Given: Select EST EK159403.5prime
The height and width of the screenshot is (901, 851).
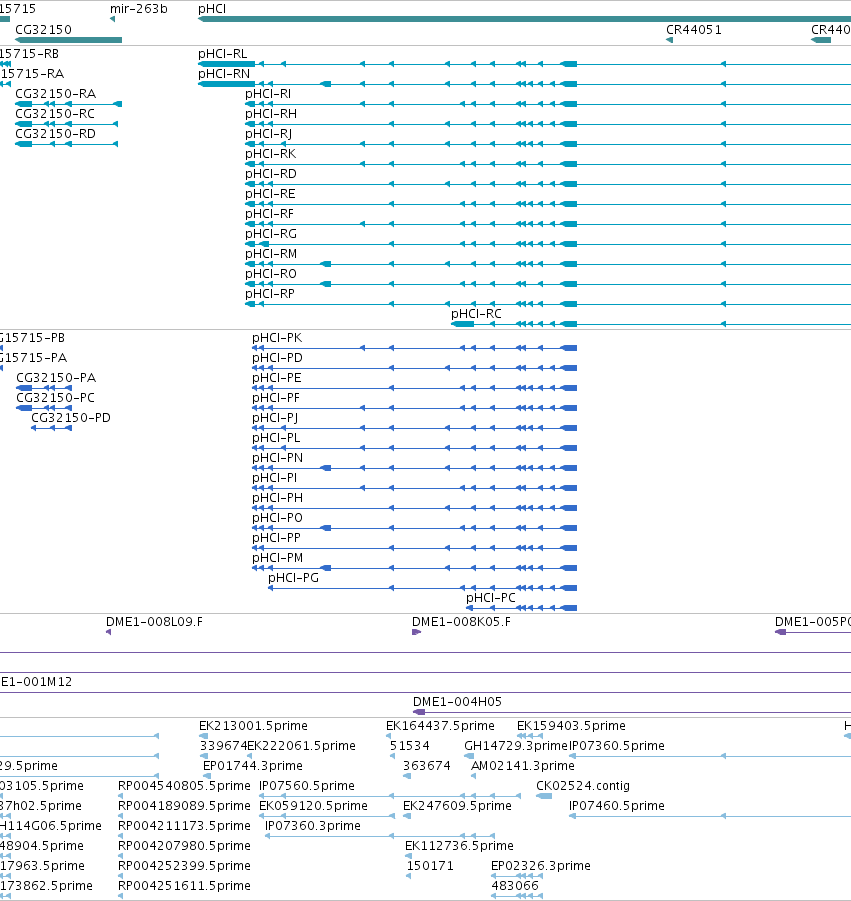Looking at the screenshot, I should tap(571, 726).
